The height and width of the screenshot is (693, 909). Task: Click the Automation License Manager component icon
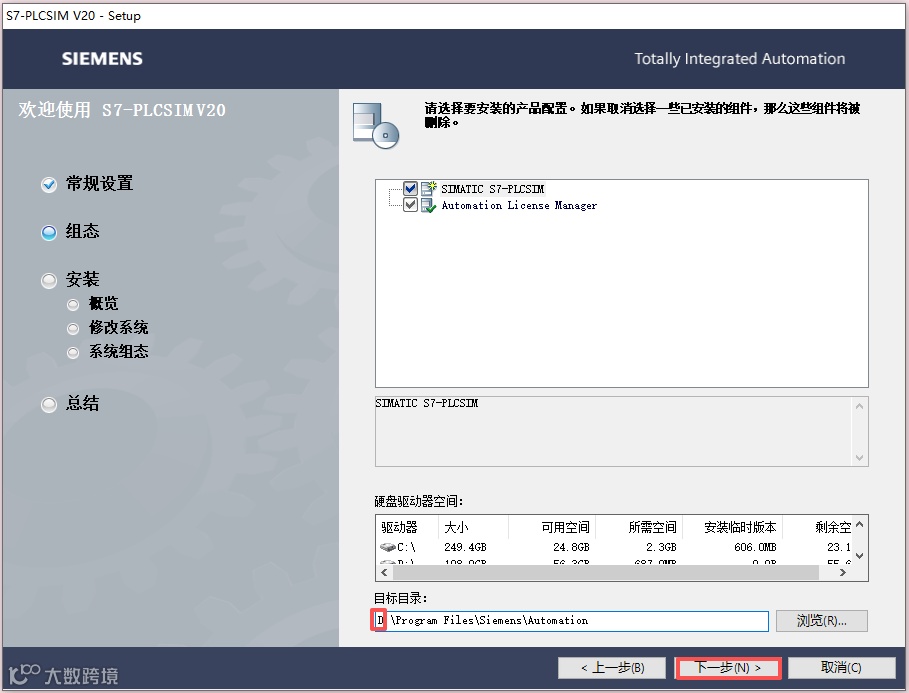pos(428,205)
